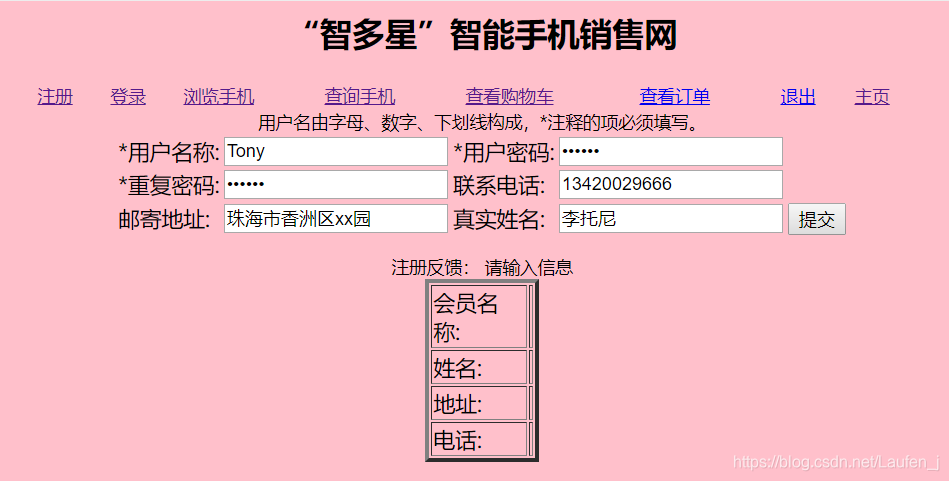
Task: Click the 真实姓名: label
Action: point(499,220)
